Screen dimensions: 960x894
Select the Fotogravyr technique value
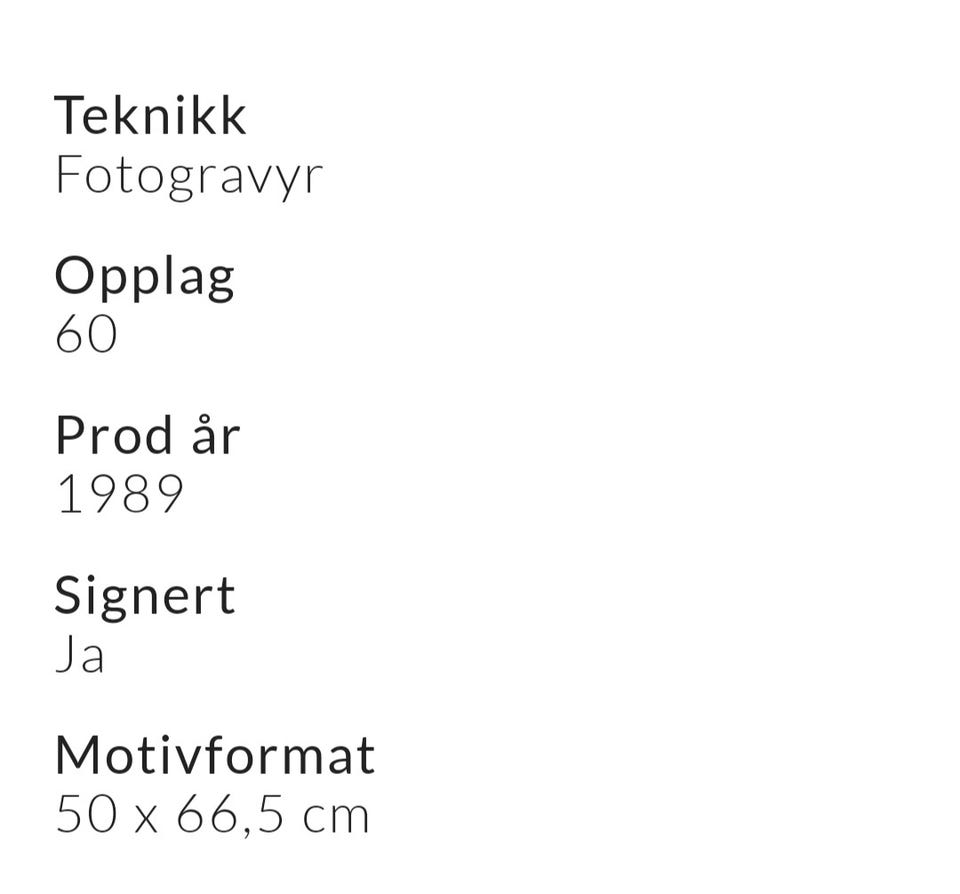pyautogui.click(x=188, y=175)
